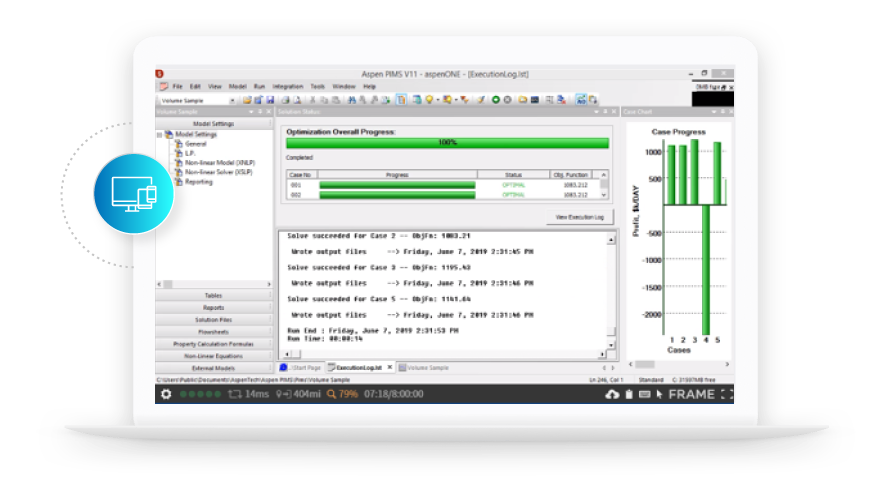
Task: Click the Frame settings gear icon
Action: [x=166, y=394]
